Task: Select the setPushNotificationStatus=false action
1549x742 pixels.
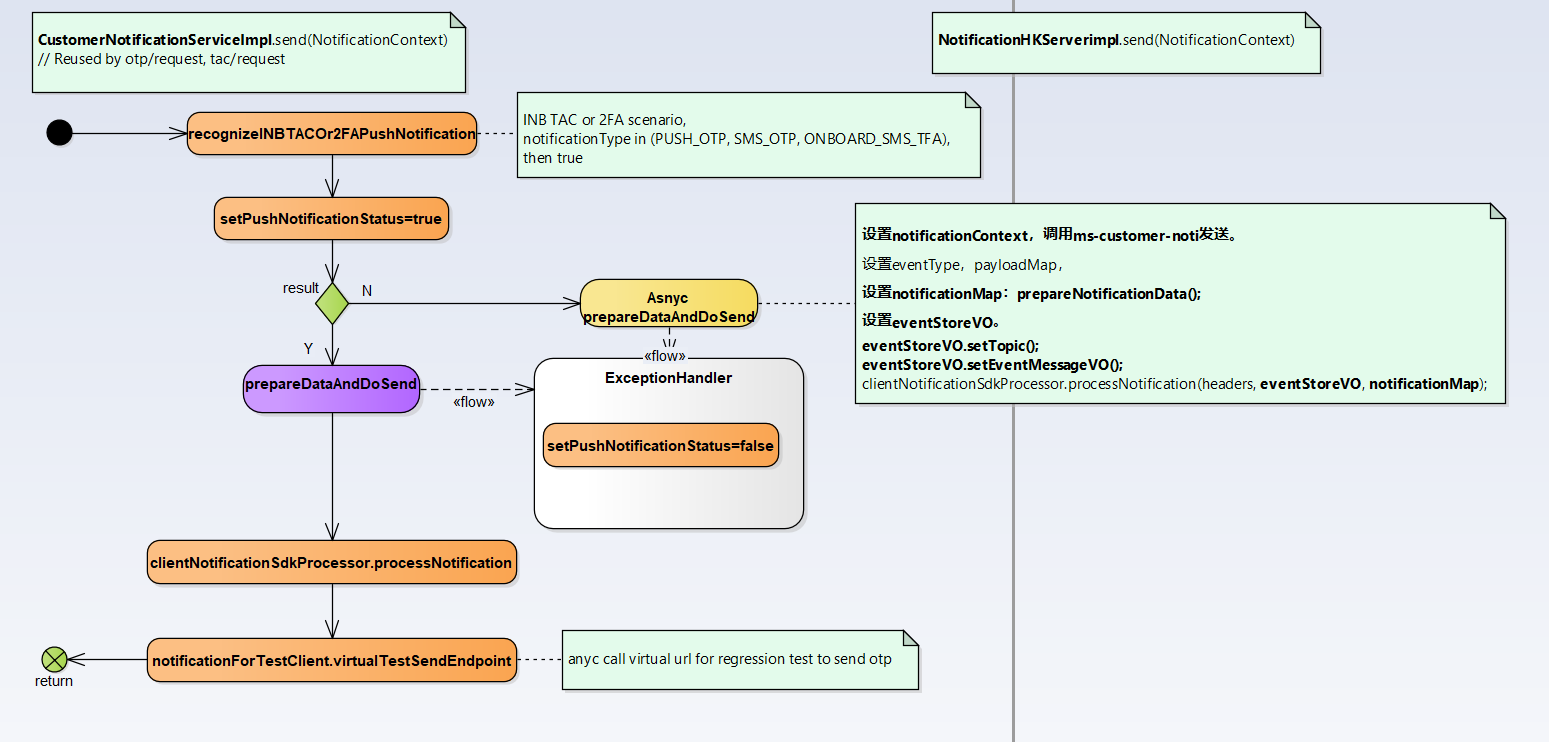Action: point(660,445)
